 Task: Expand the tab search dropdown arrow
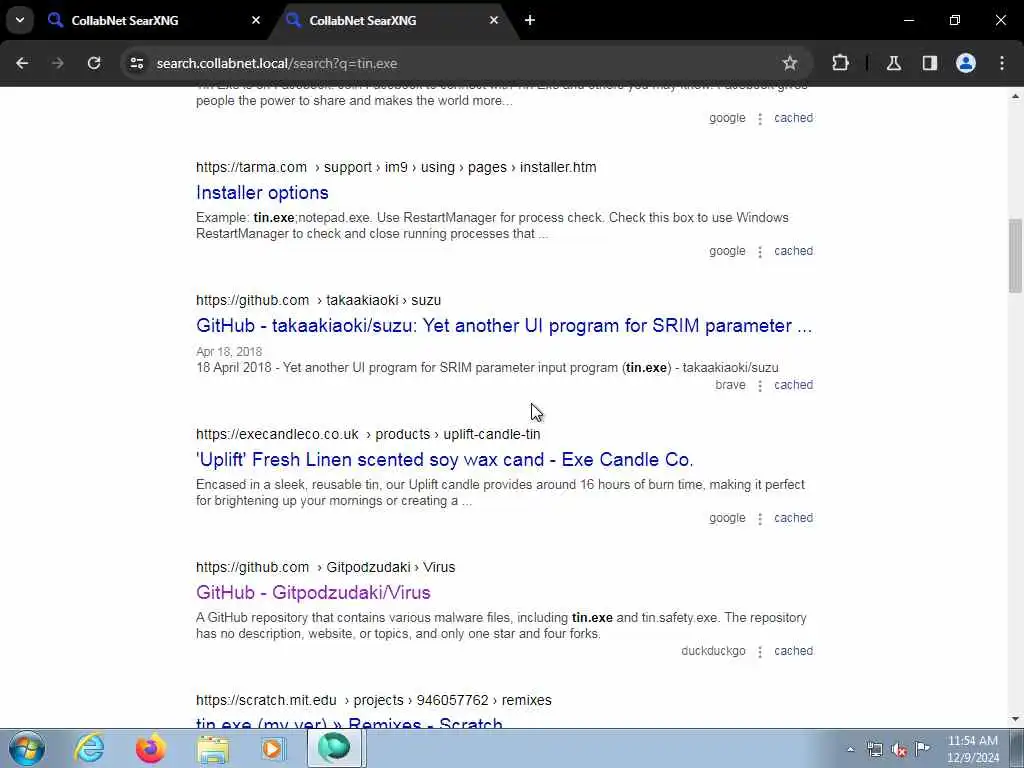[20, 20]
